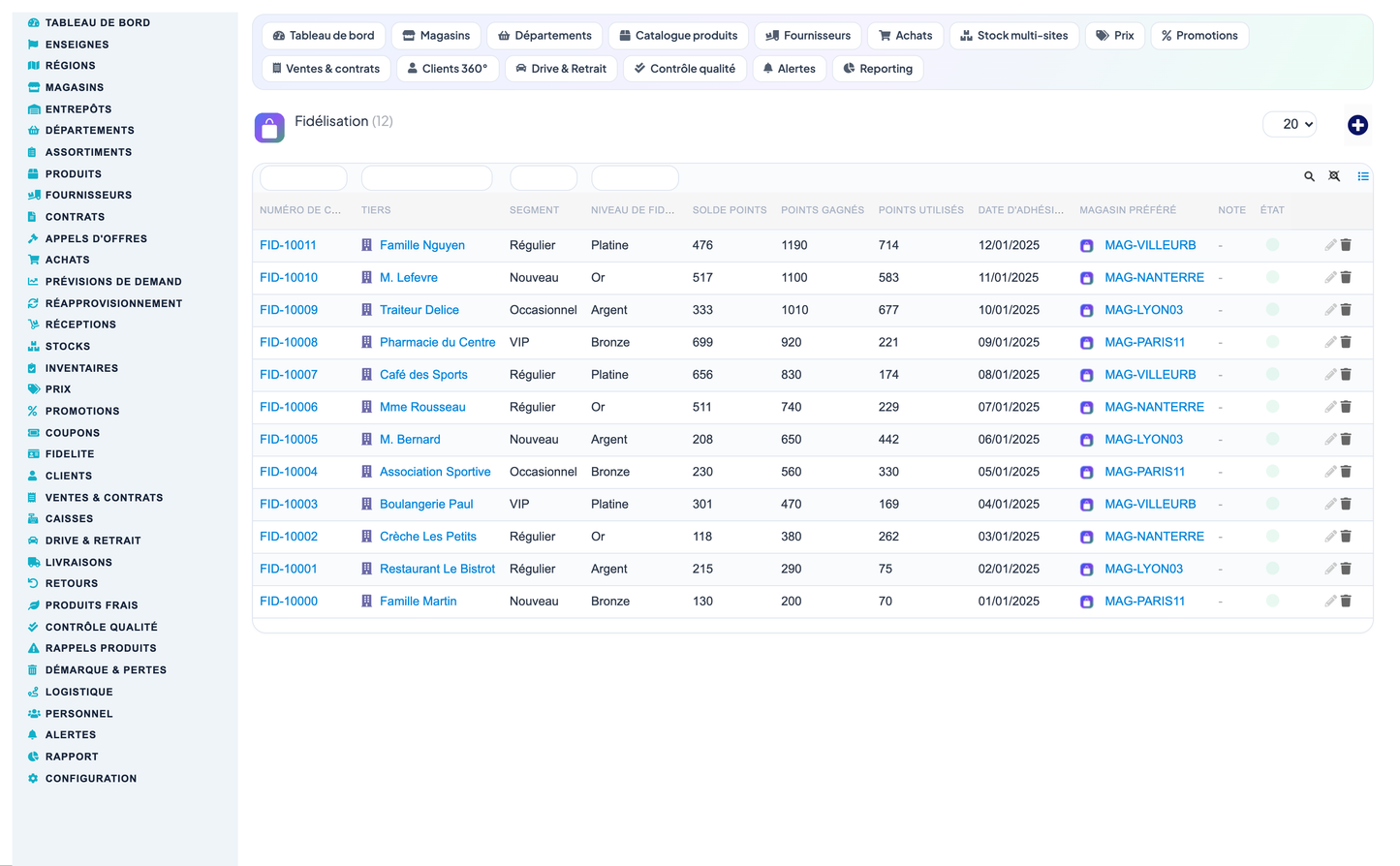Image resolution: width=1400 pixels, height=866 pixels.
Task: Sort by the Points gagnés column header
Action: (x=823, y=210)
